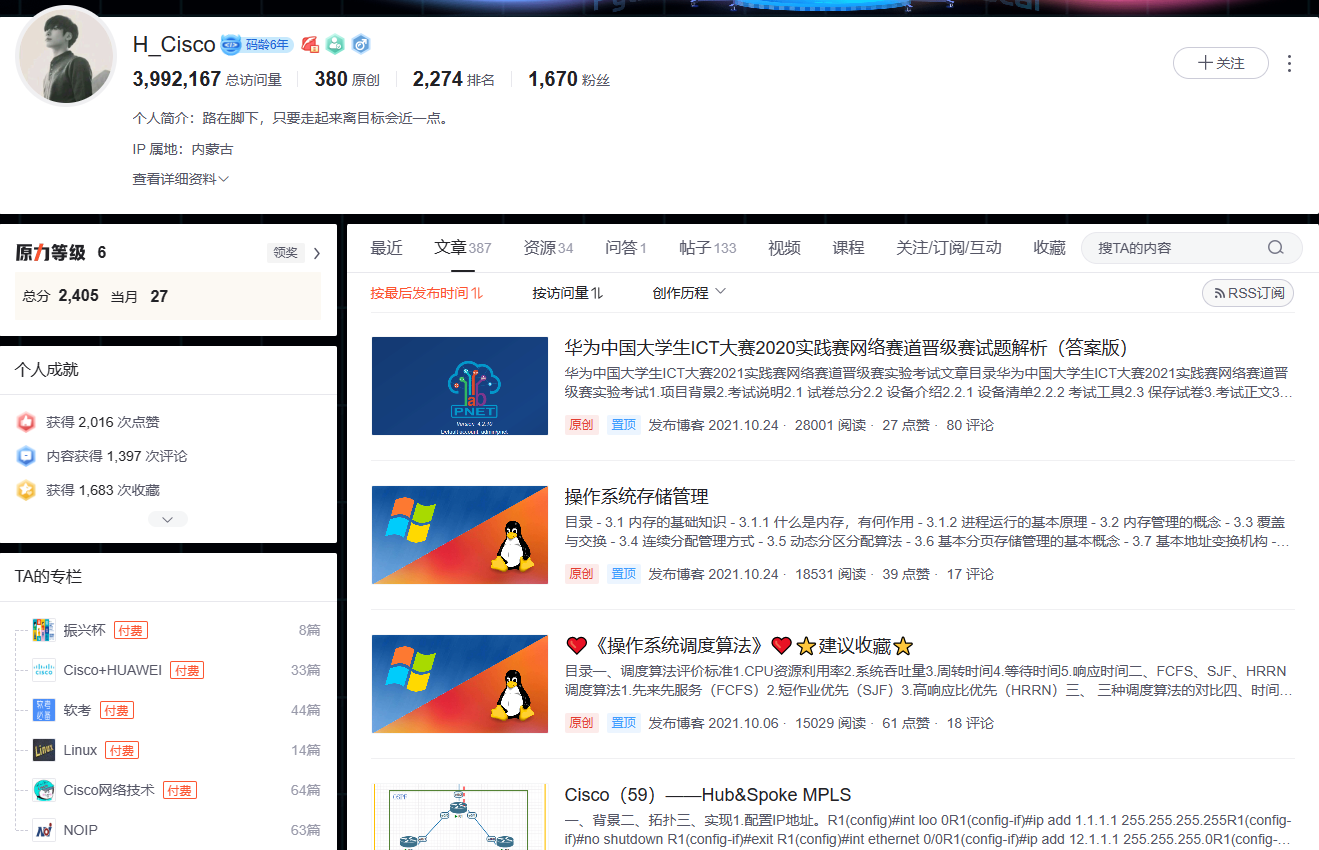Click the 置顶 tag on 操作系统存储管理
The image size is (1319, 850).
point(623,574)
